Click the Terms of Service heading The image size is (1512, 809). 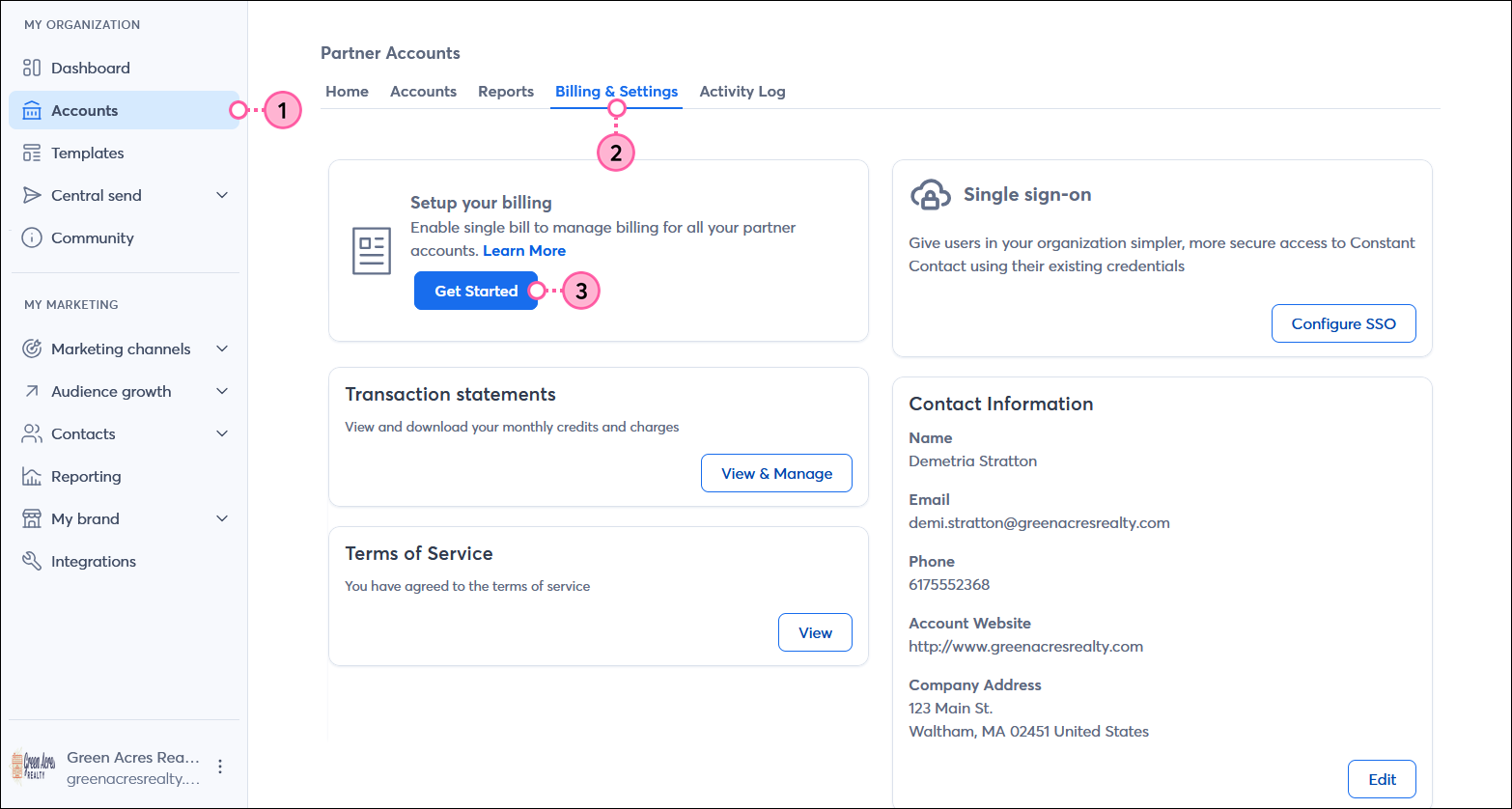[x=419, y=553]
